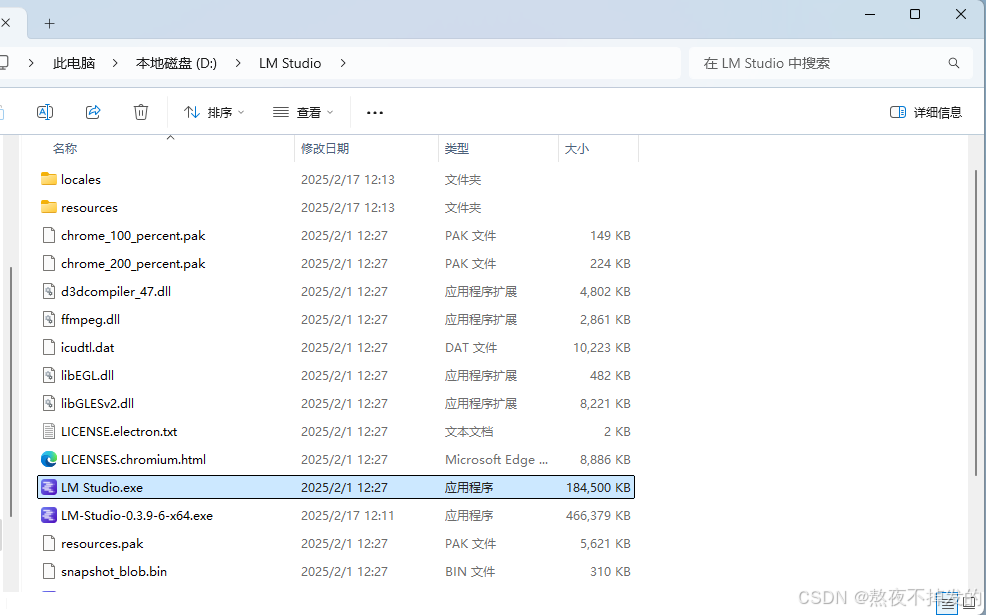Click the left navigation pane scrollbar

pyautogui.click(x=11, y=393)
